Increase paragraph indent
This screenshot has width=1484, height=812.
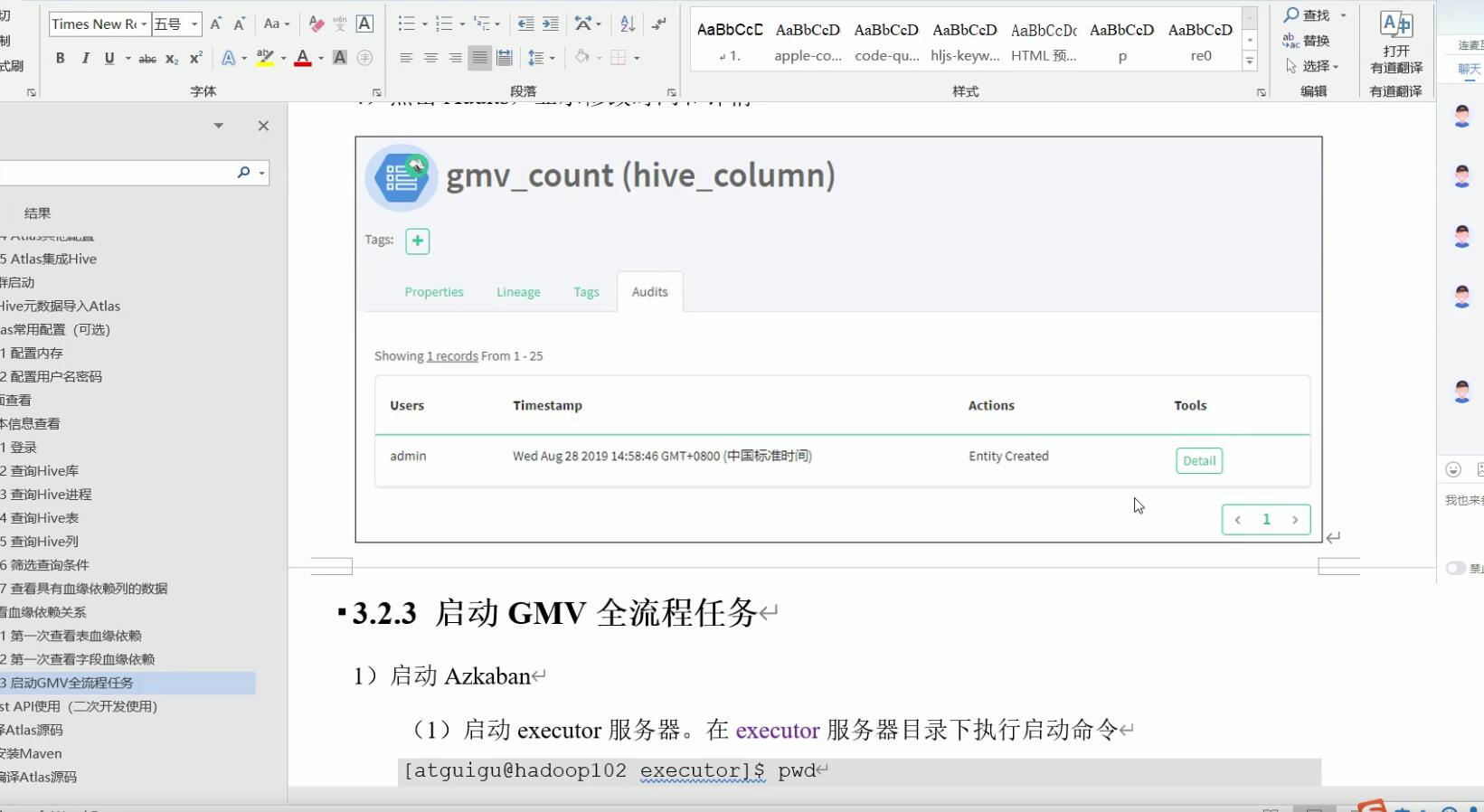[550, 24]
